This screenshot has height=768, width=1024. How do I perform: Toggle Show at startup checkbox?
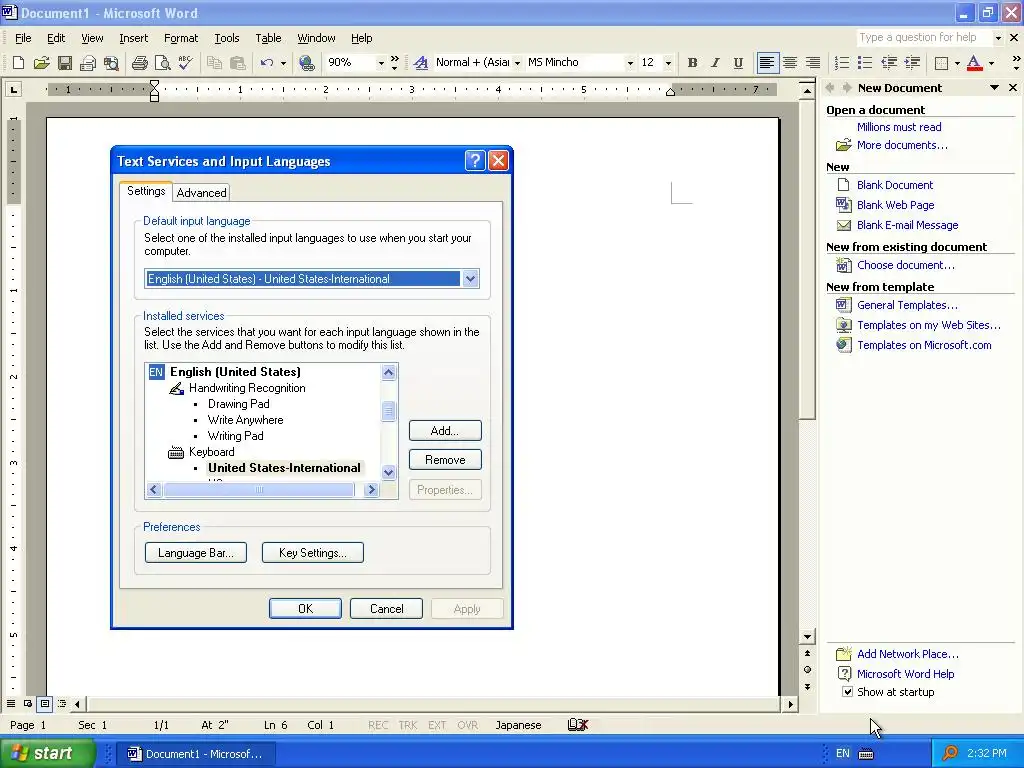pyautogui.click(x=847, y=692)
